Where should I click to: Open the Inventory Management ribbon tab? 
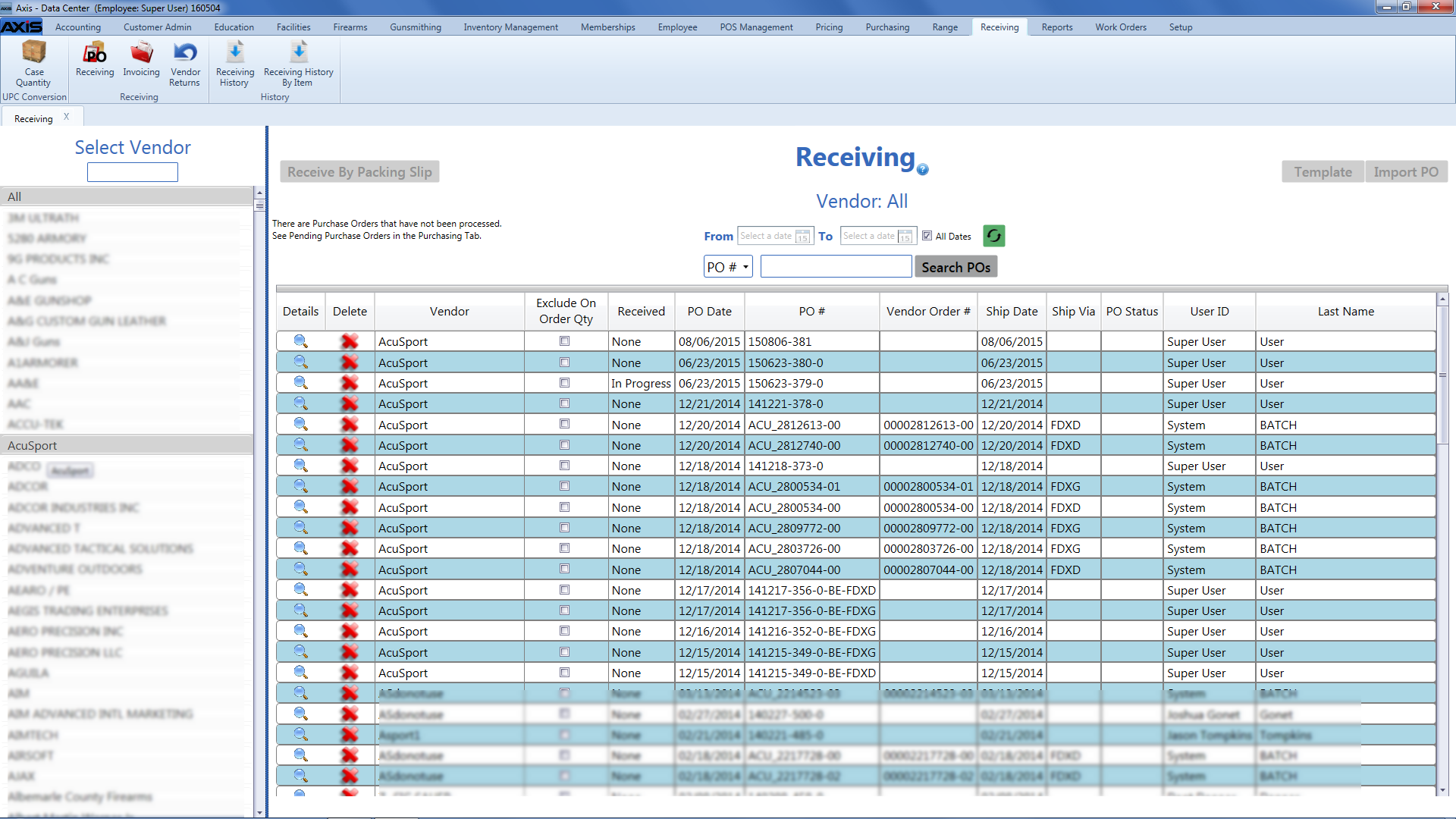pyautogui.click(x=510, y=27)
